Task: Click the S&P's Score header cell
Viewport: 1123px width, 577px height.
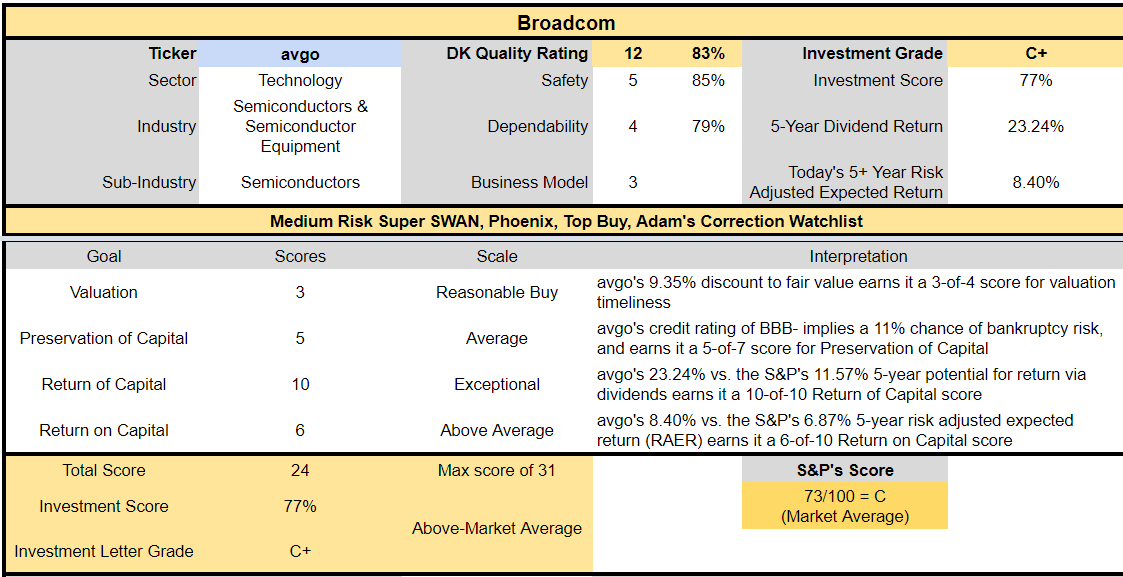Action: click(845, 470)
